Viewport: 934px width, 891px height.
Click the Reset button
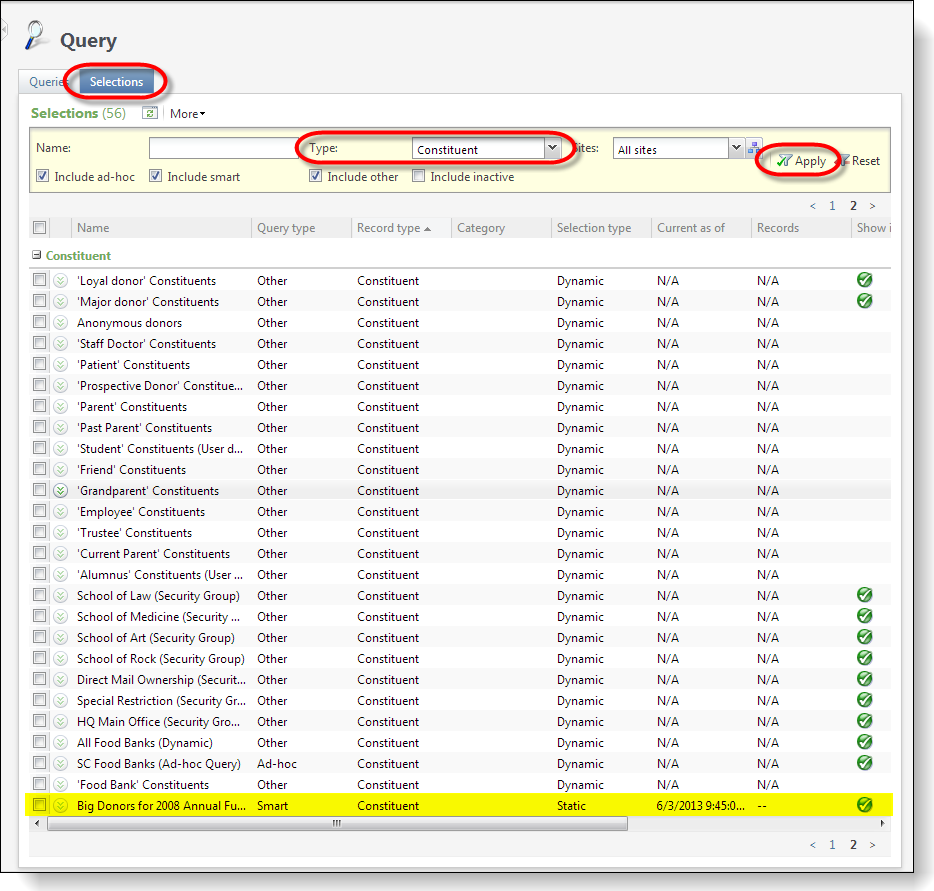tap(859, 160)
